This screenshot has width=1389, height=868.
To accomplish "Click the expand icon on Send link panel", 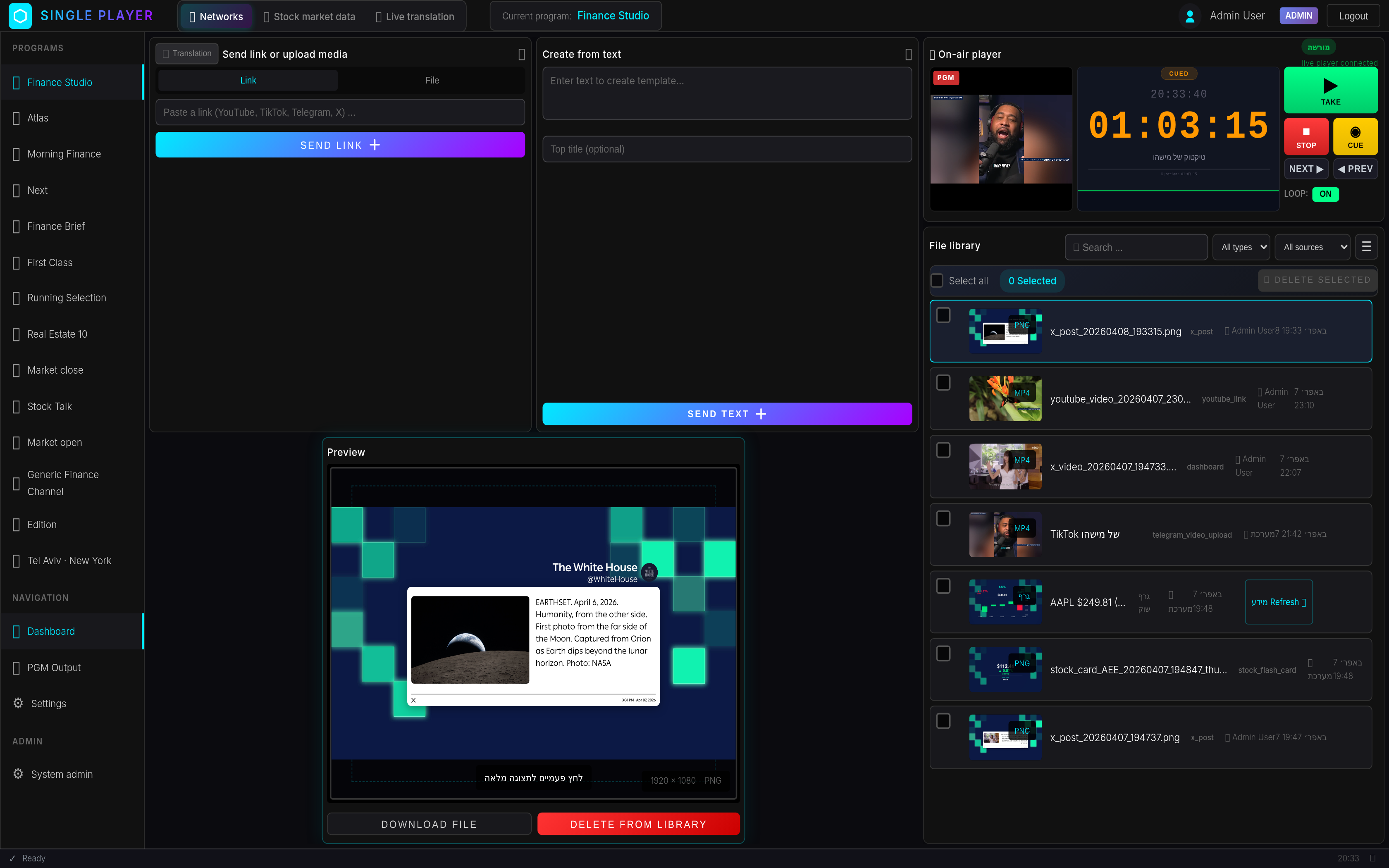I will click(x=520, y=55).
